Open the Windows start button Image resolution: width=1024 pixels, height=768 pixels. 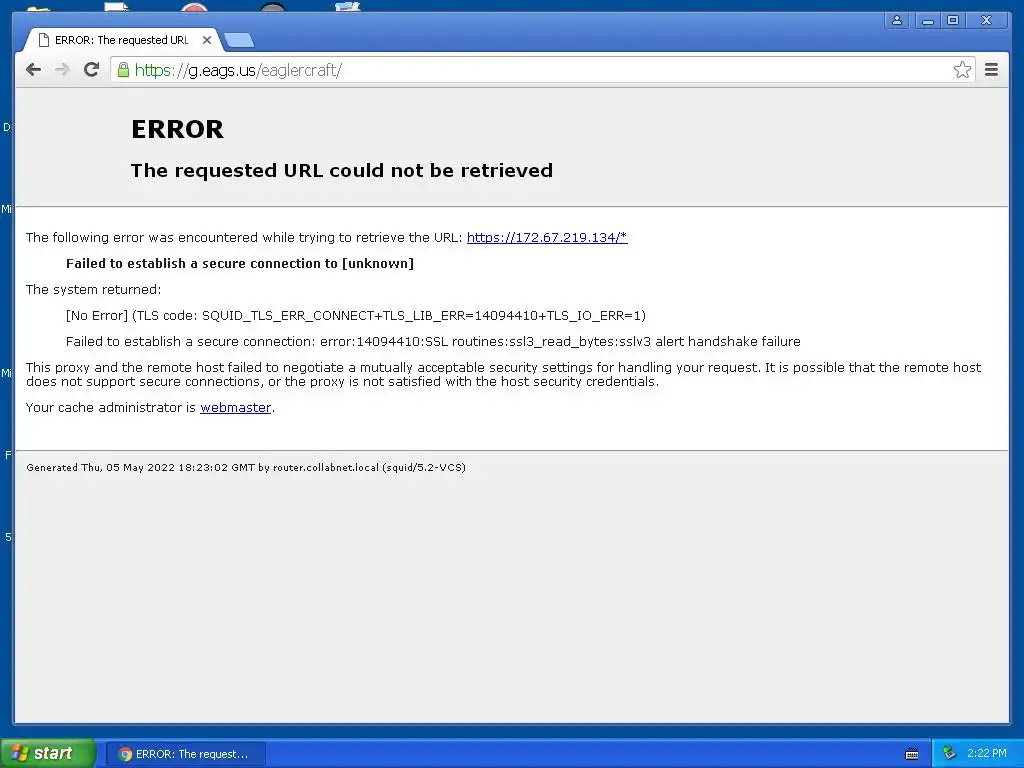(x=48, y=754)
